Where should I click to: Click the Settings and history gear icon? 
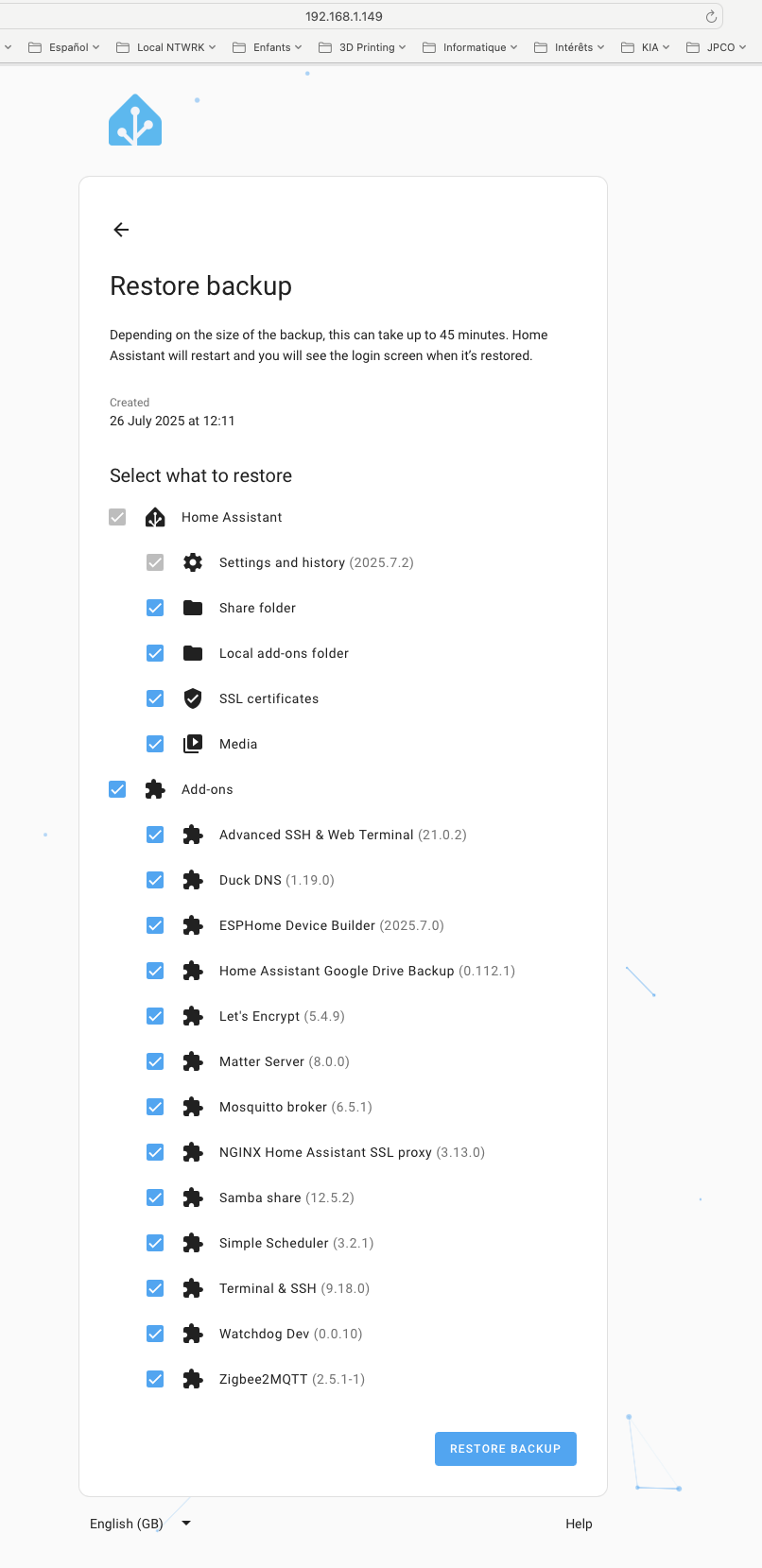tap(193, 562)
